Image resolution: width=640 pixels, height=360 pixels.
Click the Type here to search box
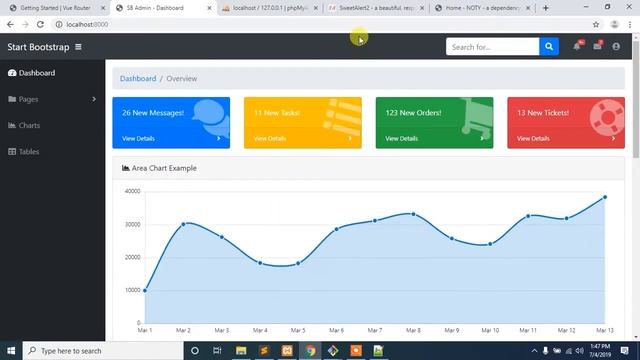point(102,351)
